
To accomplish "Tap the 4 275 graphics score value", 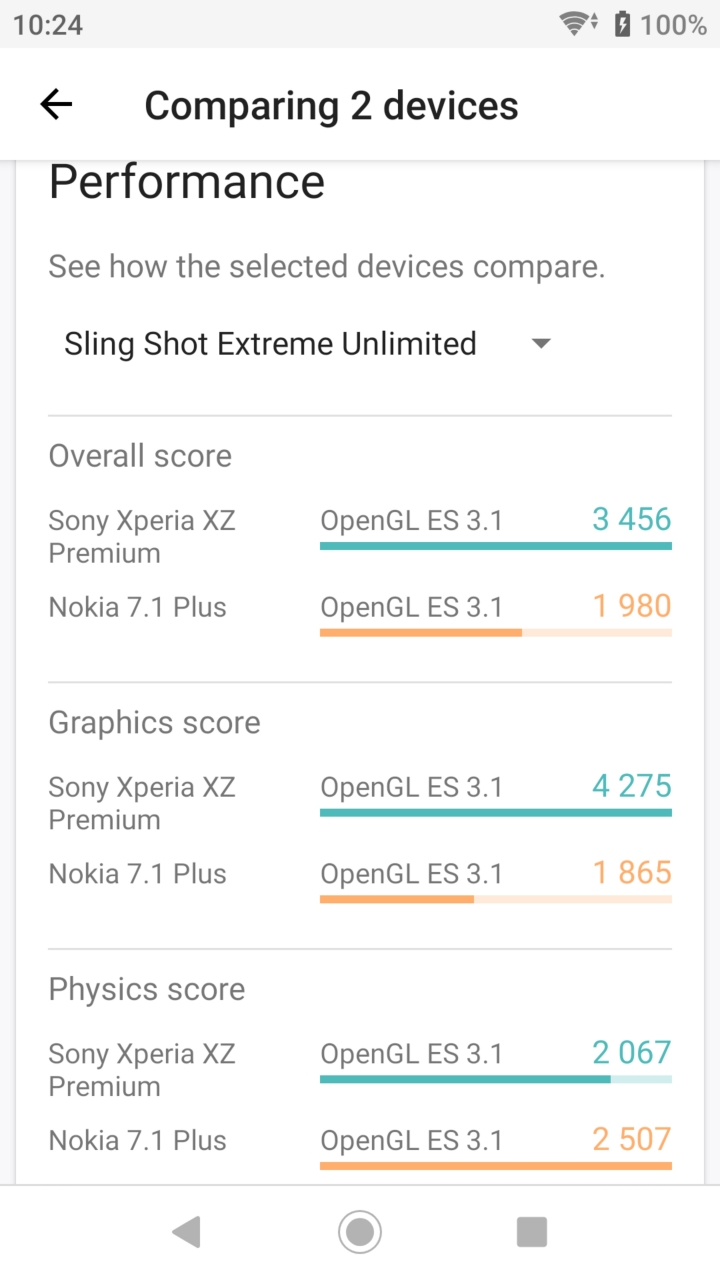I will pyautogui.click(x=631, y=786).
